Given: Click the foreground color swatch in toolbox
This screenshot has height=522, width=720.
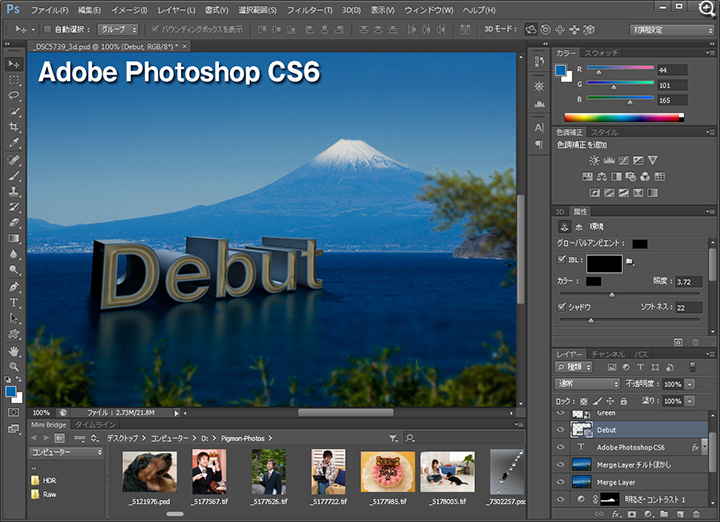Looking at the screenshot, I should pyautogui.click(x=11, y=392).
